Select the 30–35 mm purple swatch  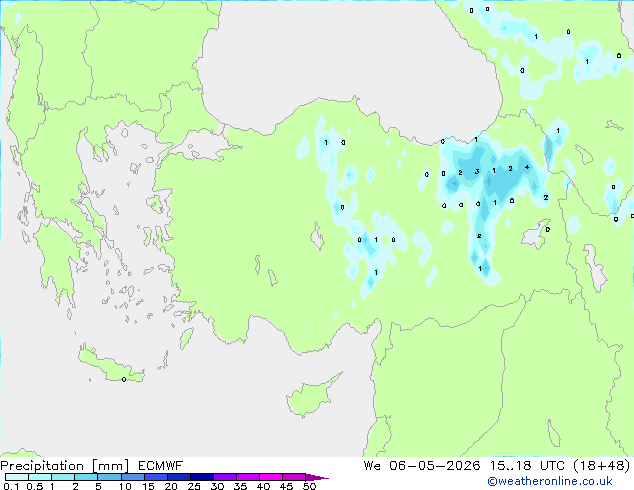click(225, 477)
